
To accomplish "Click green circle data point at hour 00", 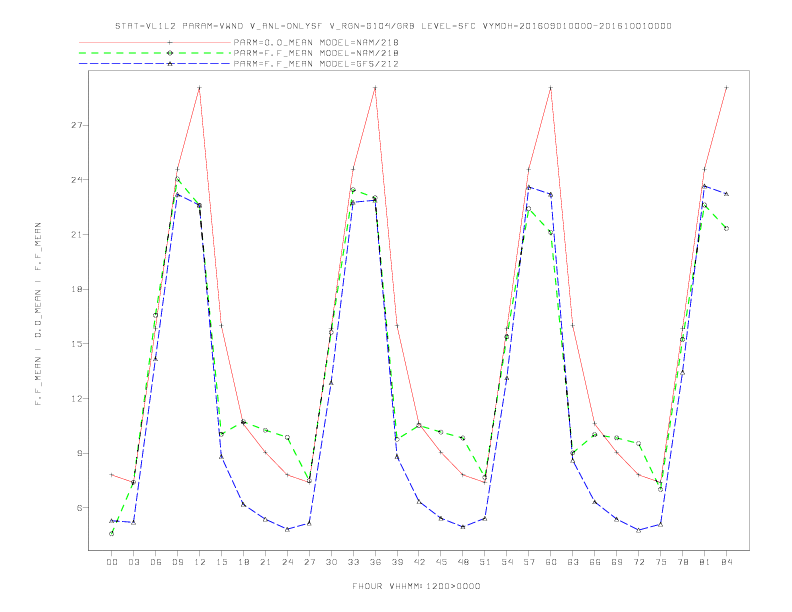I will tap(112, 534).
